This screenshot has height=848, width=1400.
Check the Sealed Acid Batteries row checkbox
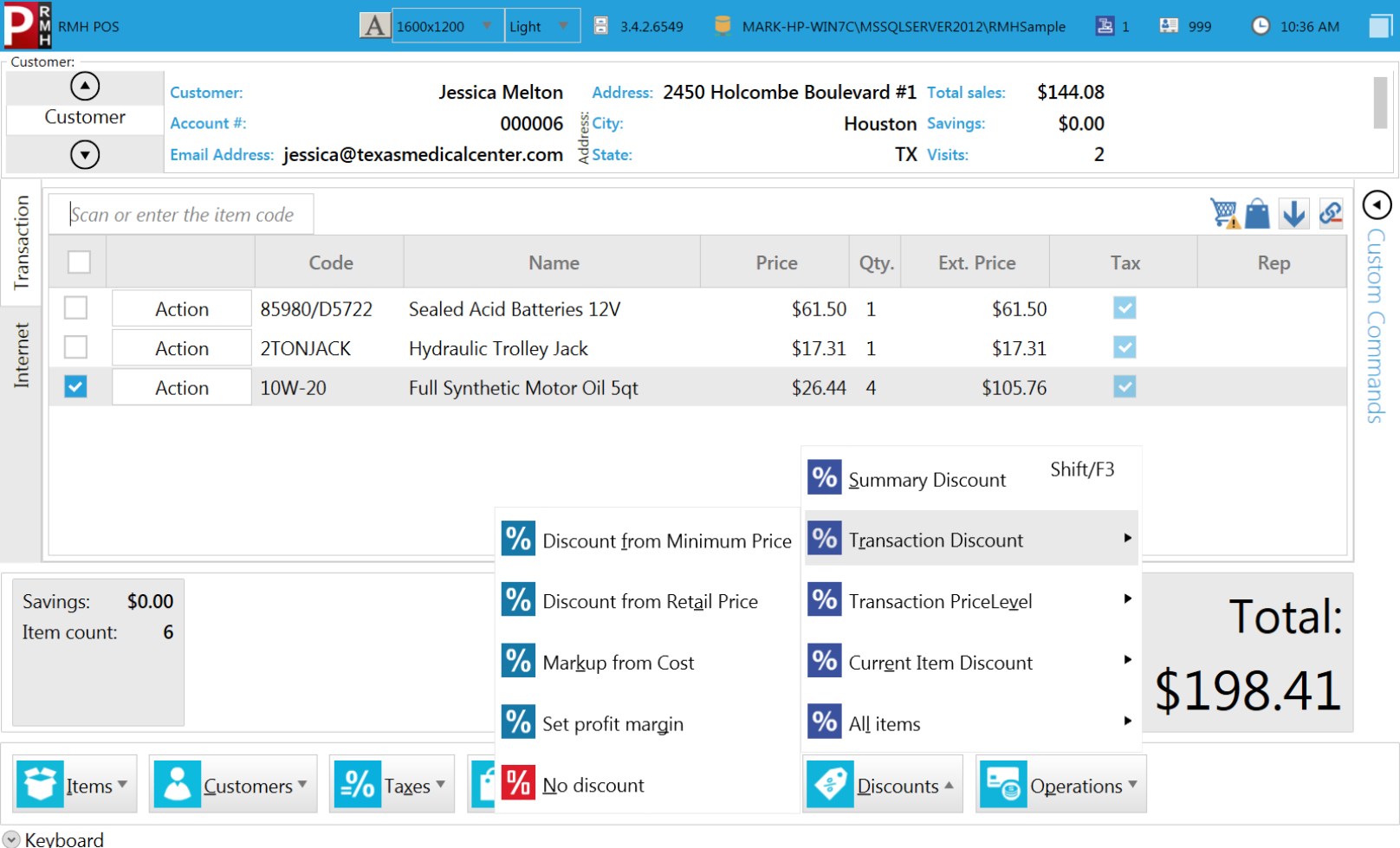coord(76,308)
